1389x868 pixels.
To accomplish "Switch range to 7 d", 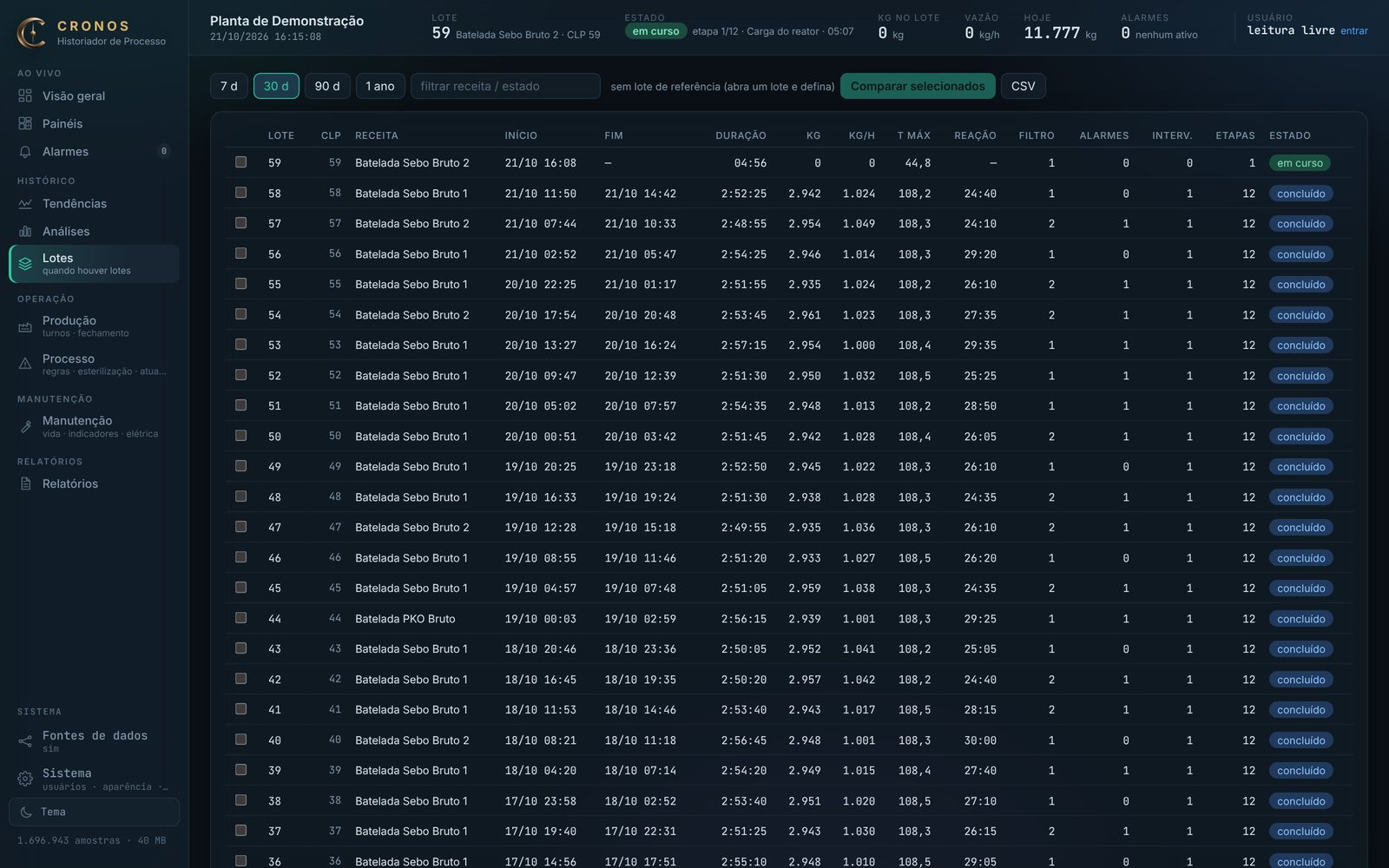I will 228,86.
